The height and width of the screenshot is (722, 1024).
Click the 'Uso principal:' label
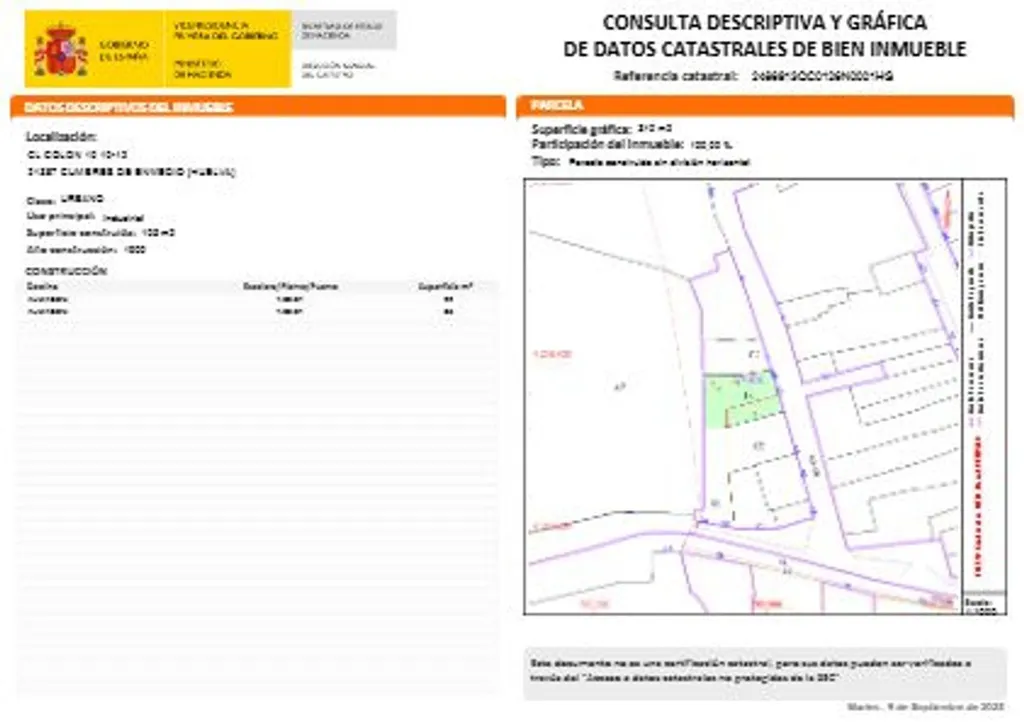point(61,216)
